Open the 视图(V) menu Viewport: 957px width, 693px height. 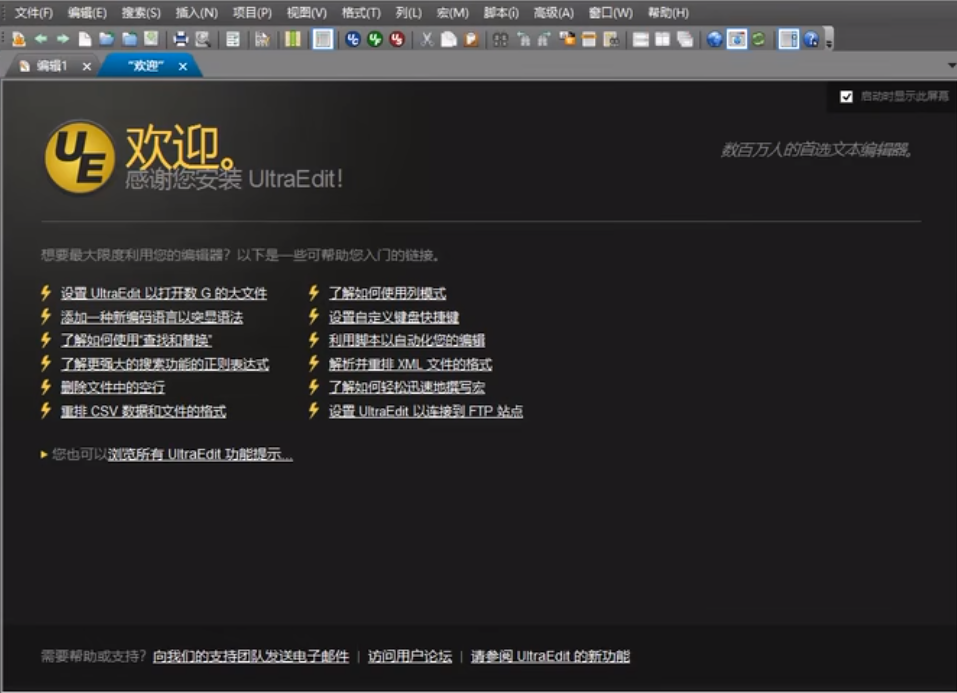(307, 12)
